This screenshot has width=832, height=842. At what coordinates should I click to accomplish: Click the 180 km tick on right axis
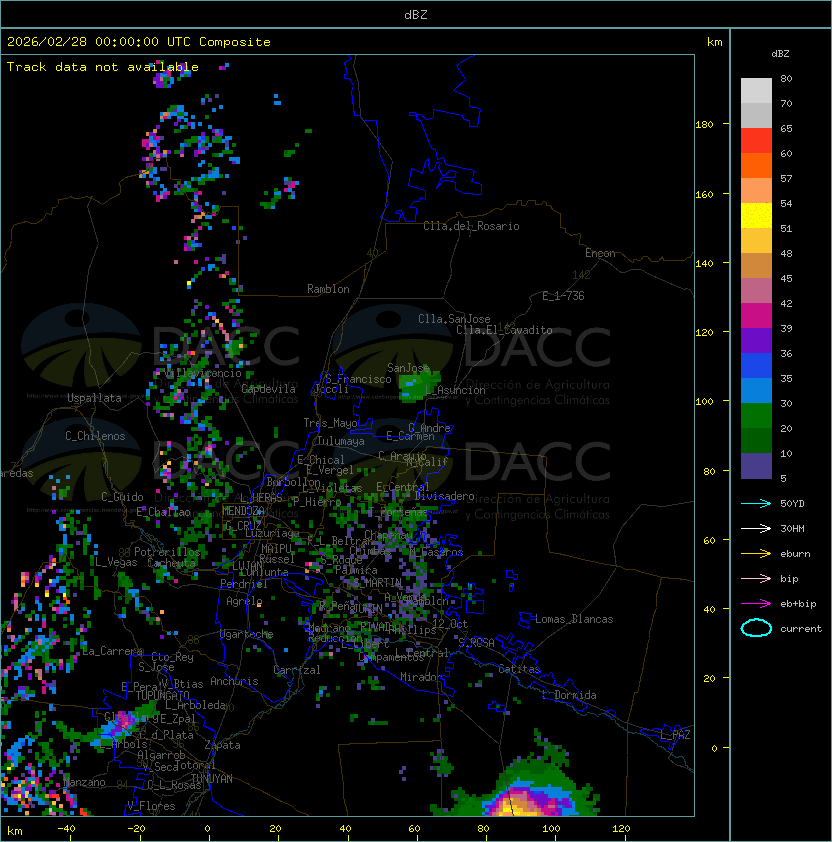coord(704,125)
